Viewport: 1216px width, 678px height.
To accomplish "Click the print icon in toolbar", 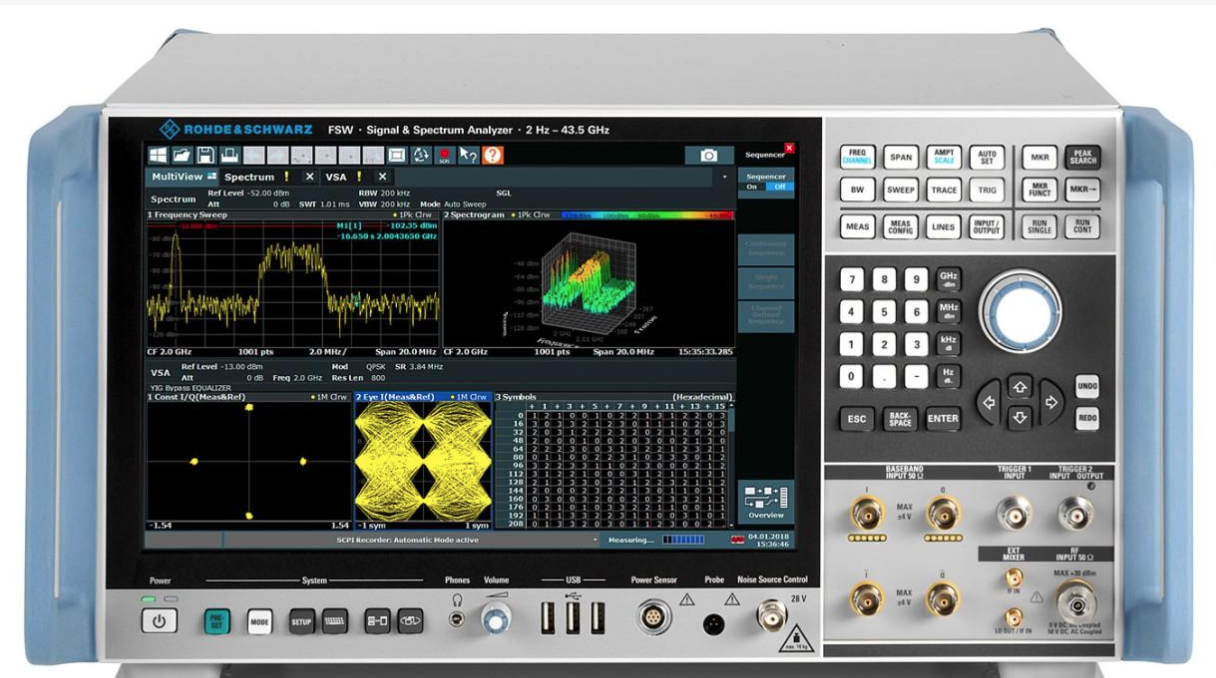I will tap(229, 155).
